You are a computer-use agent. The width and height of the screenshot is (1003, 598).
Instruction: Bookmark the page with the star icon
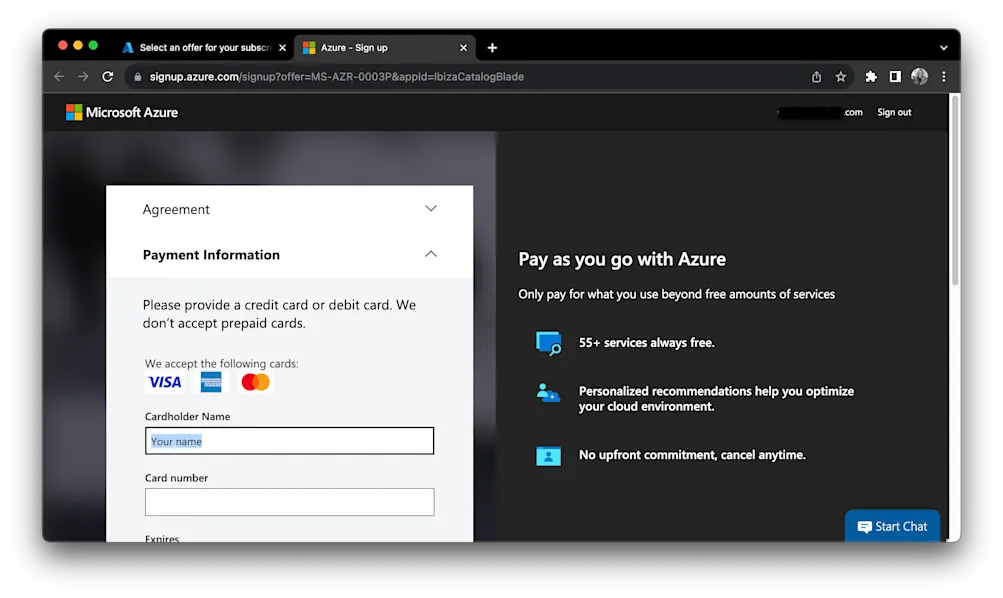pyautogui.click(x=841, y=76)
